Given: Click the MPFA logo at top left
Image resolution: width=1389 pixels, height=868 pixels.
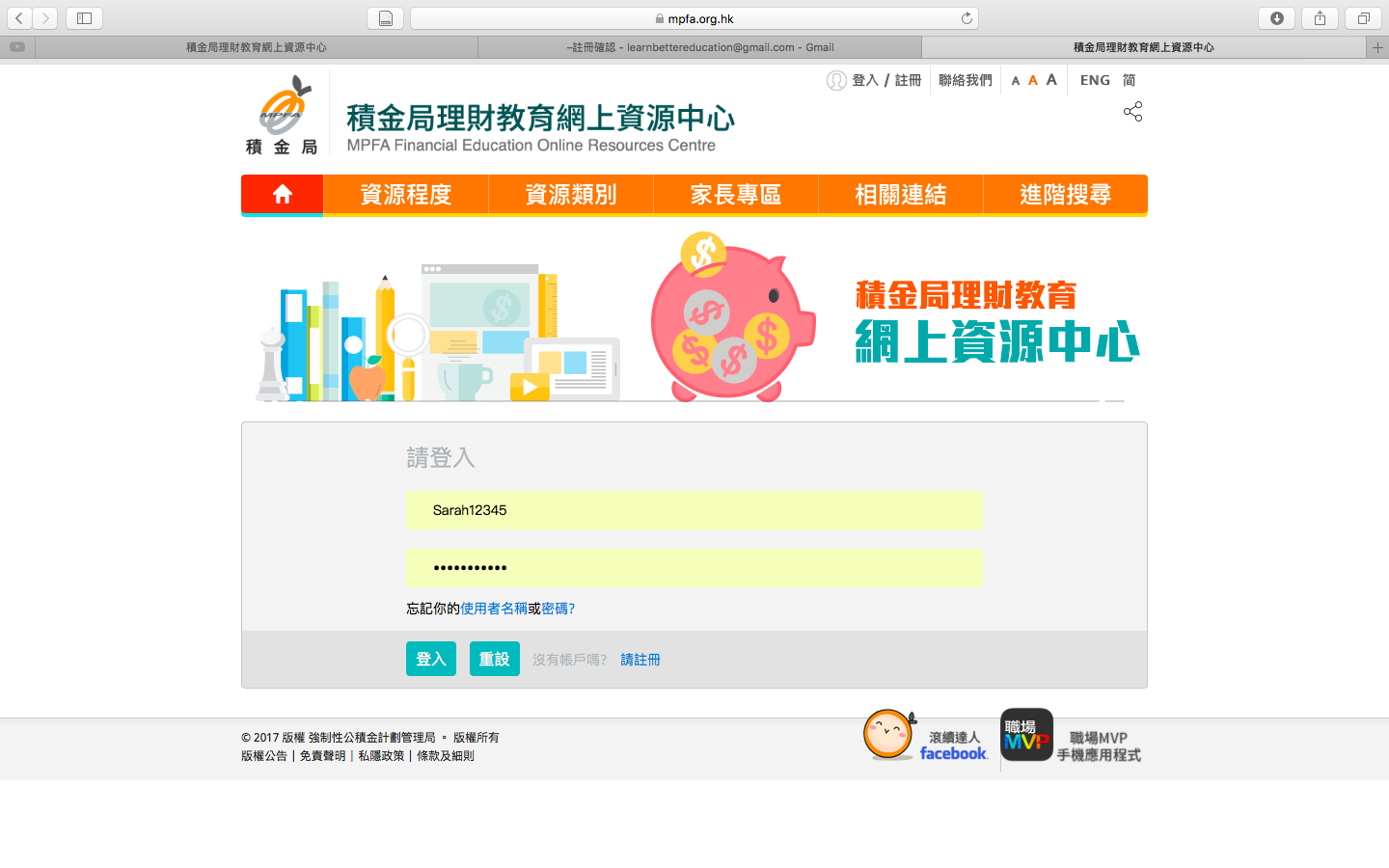Looking at the screenshot, I should click(282, 115).
